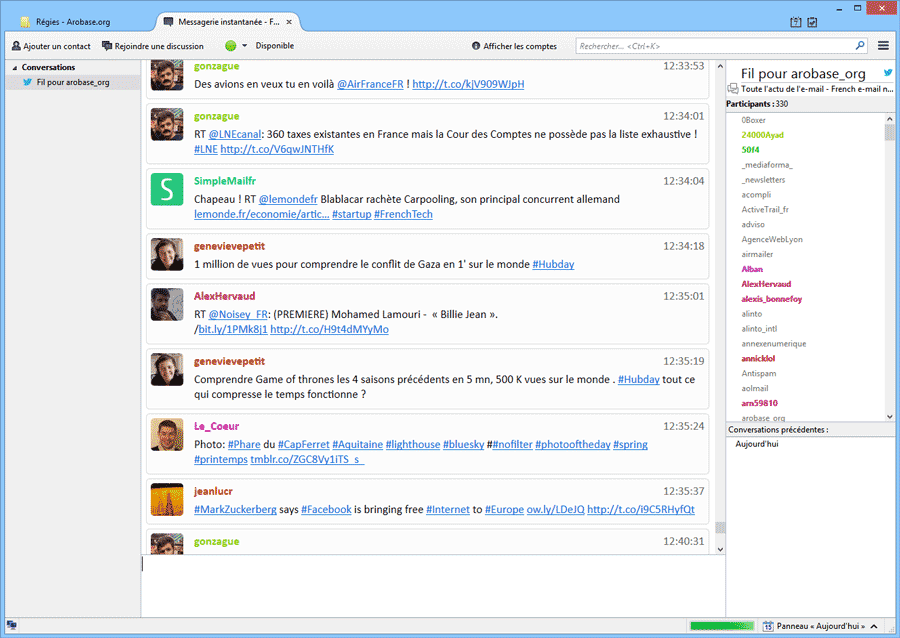Click the topic icon beside 'Toute l'actu de l'e-mail'

tap(732, 88)
